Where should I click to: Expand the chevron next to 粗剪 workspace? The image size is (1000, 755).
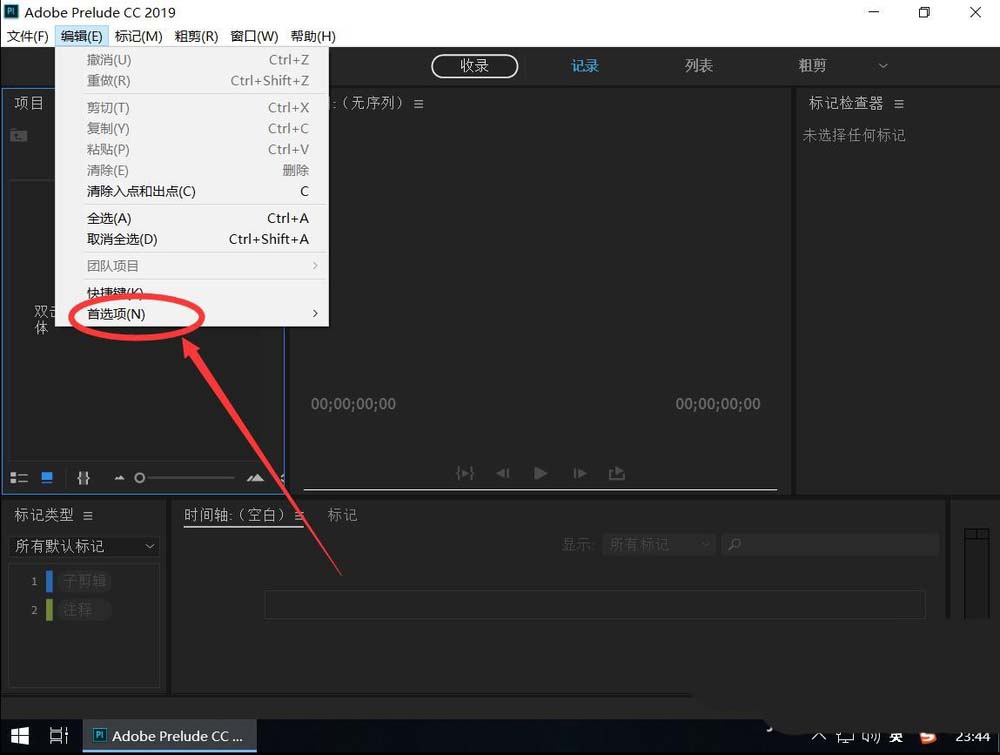pyautogui.click(x=882, y=65)
